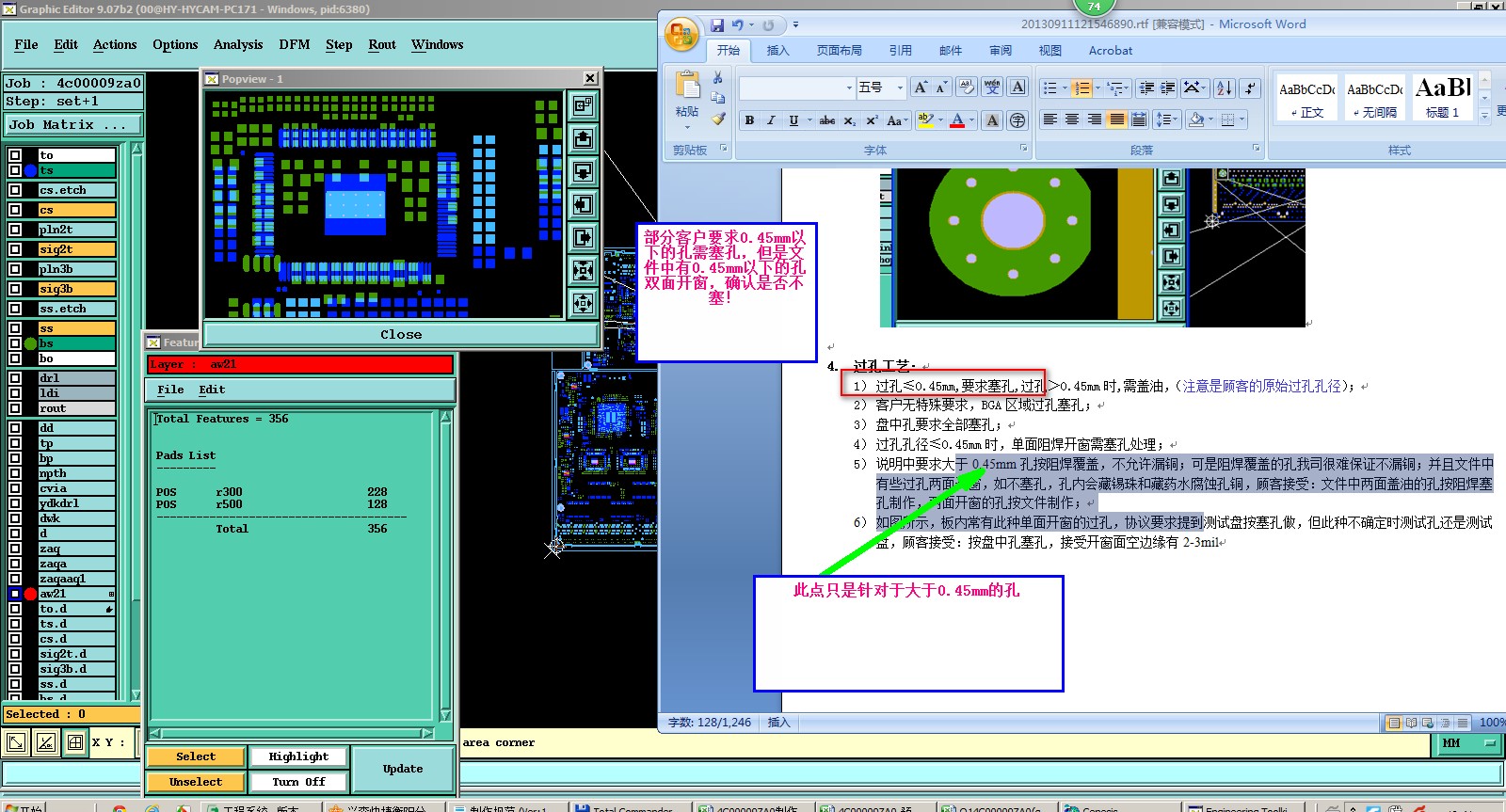Screen dimensions: 1506x812
Task: Apply Italic formatting in Word ribbon
Action: click(x=771, y=120)
